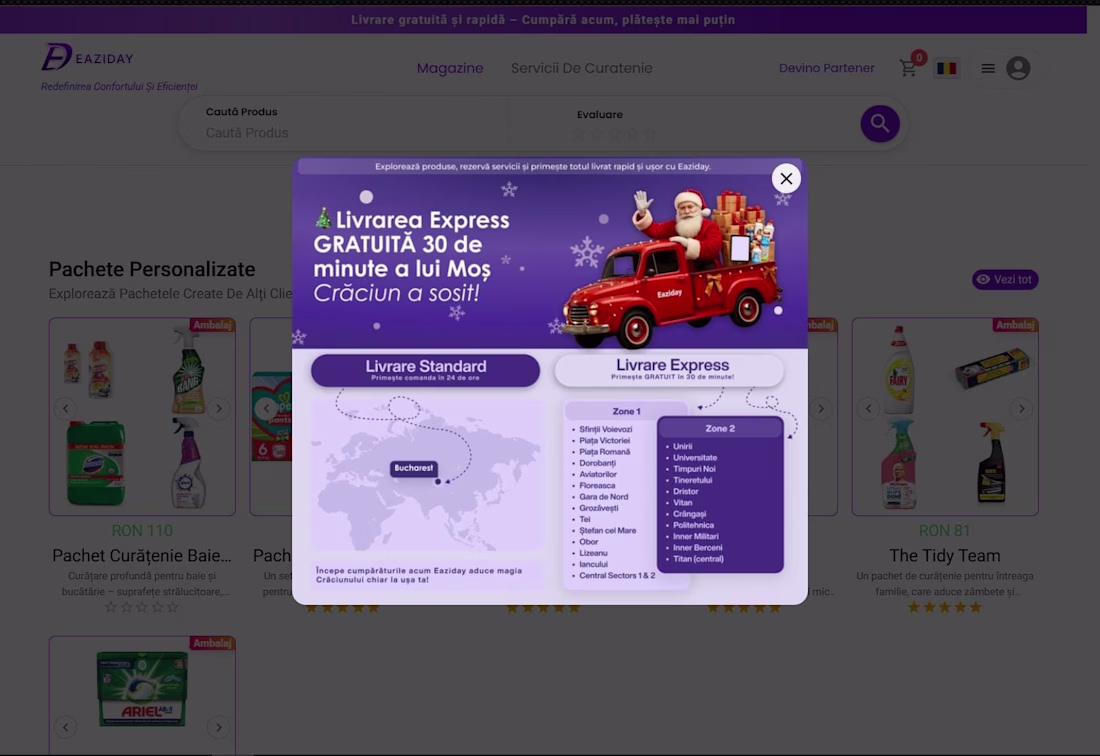
Task: Click Titan (central) in Zone 2
Action: pyautogui.click(x=698, y=558)
